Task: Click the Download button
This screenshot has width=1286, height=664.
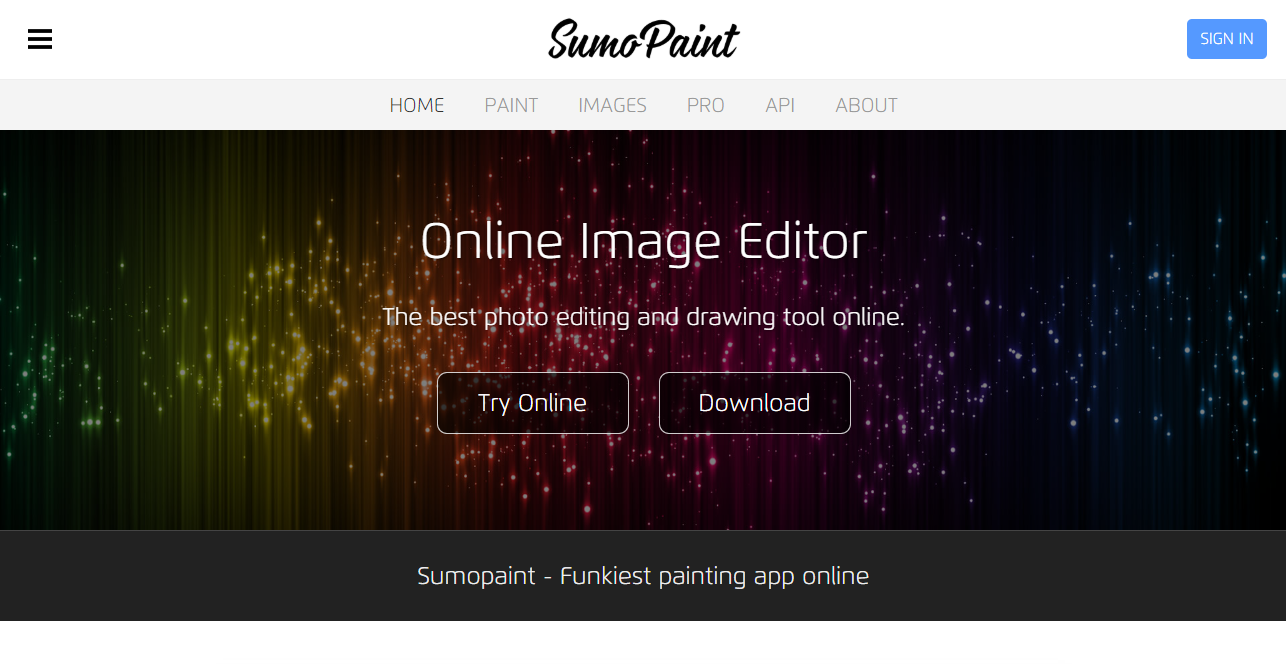Action: point(755,403)
